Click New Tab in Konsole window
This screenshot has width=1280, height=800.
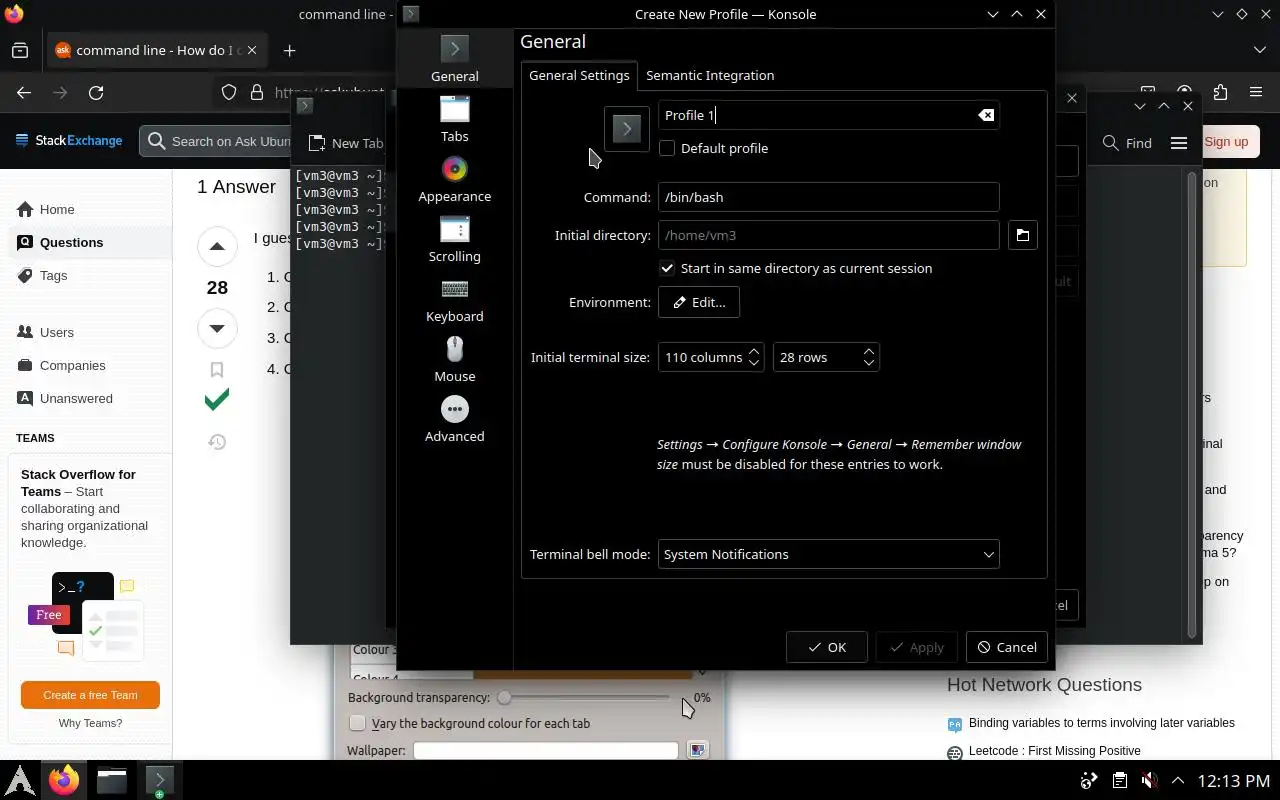click(x=346, y=143)
